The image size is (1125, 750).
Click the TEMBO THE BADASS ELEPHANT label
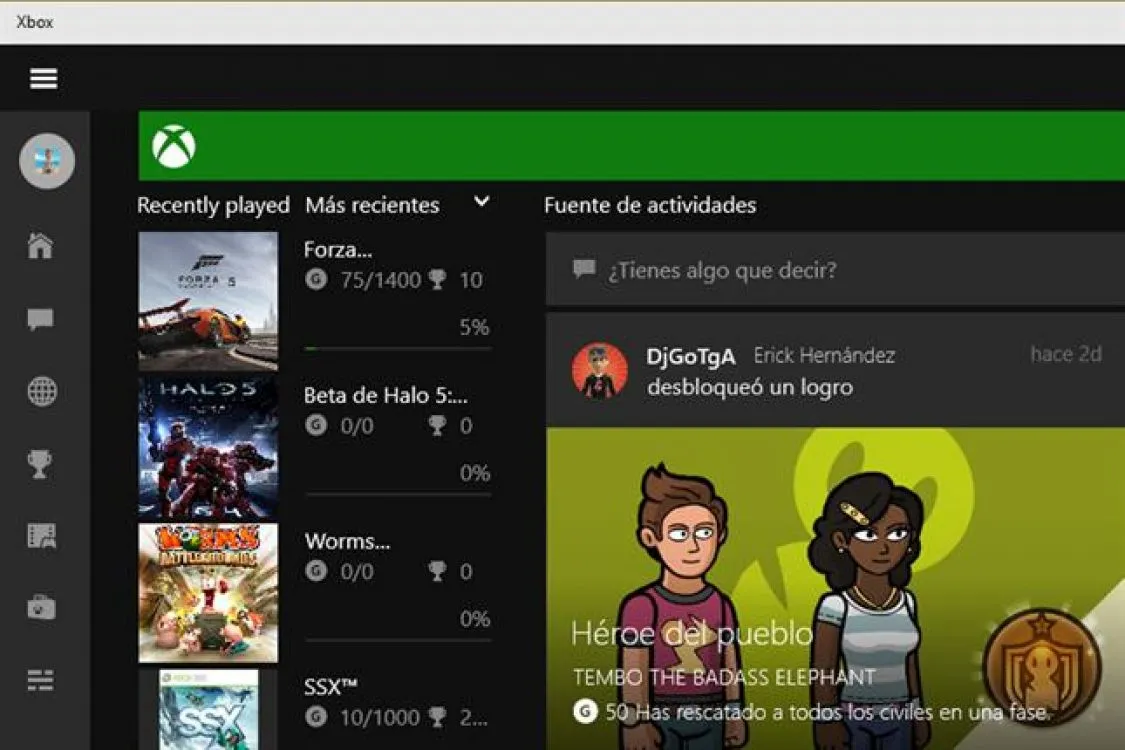[724, 676]
